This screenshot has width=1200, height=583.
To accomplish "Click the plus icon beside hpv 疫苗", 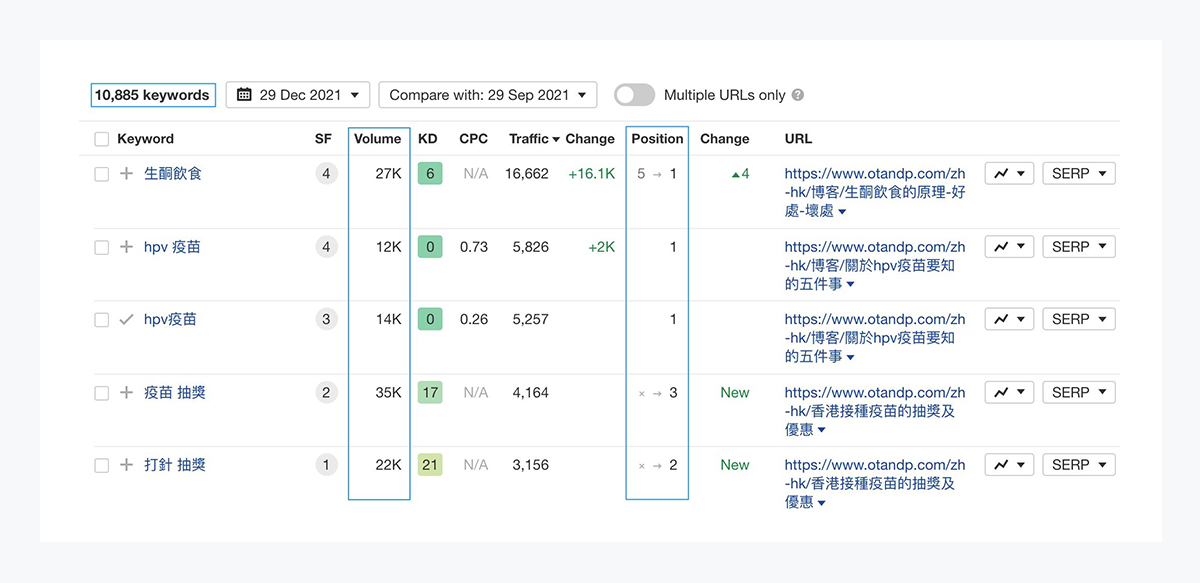I will pos(126,247).
